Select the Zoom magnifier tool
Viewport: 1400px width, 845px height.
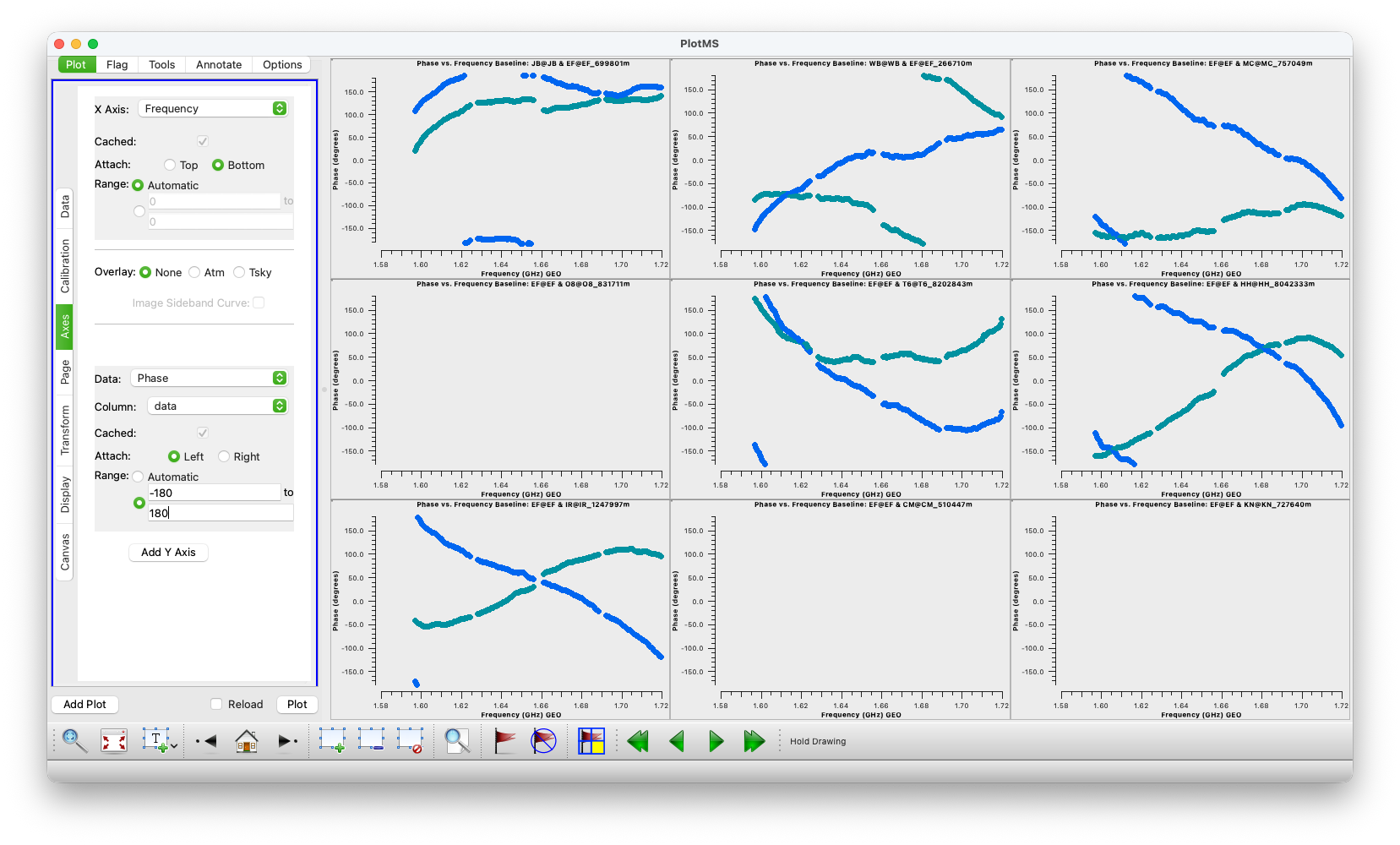pos(74,741)
